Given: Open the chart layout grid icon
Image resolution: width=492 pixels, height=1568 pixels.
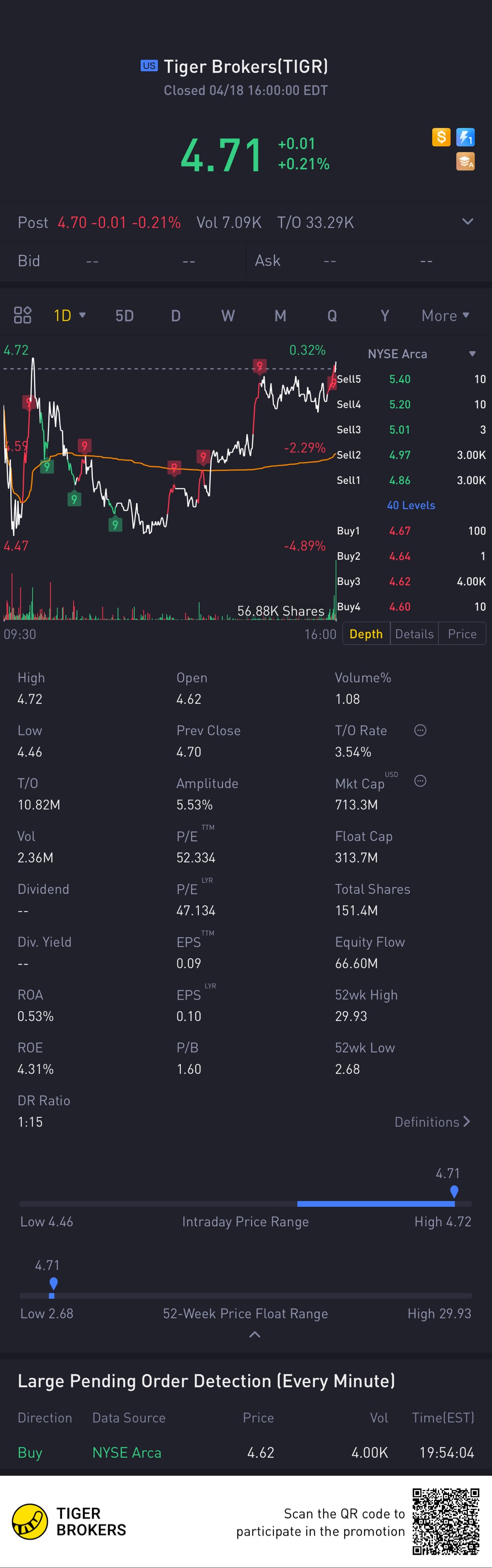Looking at the screenshot, I should click(23, 315).
